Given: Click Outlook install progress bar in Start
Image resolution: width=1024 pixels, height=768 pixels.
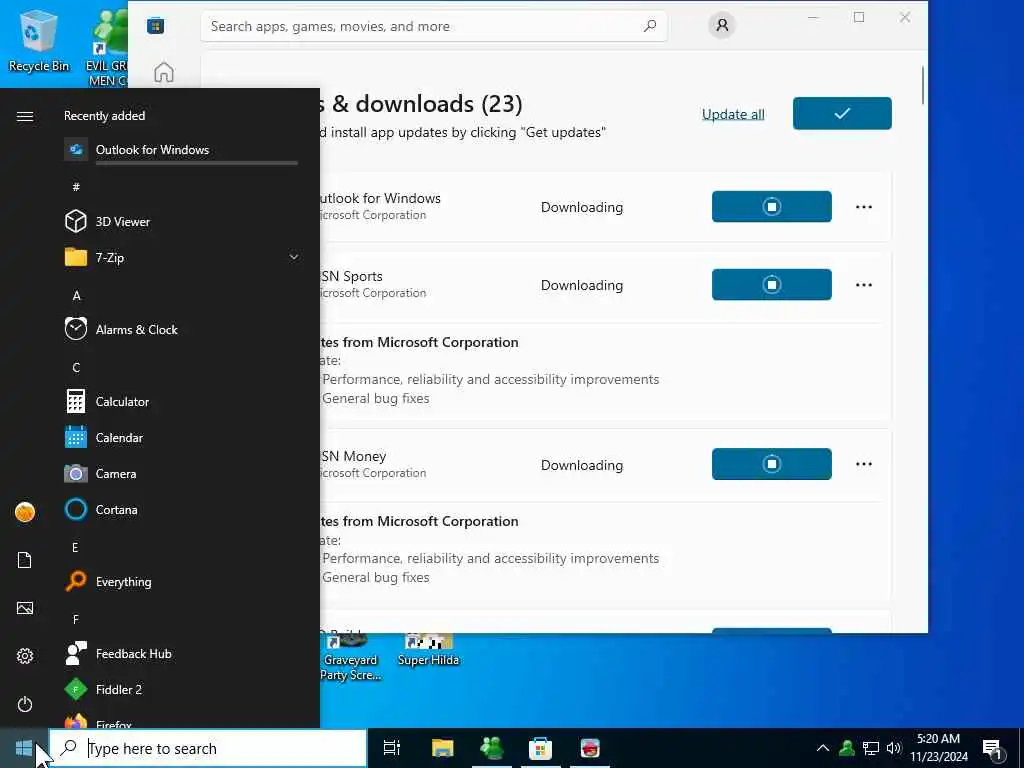Looking at the screenshot, I should click(197, 163).
